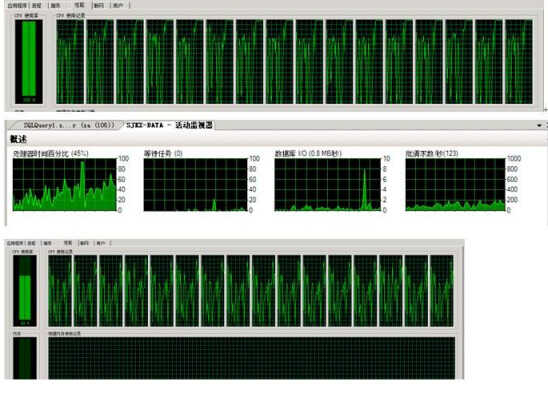Open 应用程序 tab in lower Task Manager
This screenshot has height=398, width=548.
pyautogui.click(x=15, y=243)
